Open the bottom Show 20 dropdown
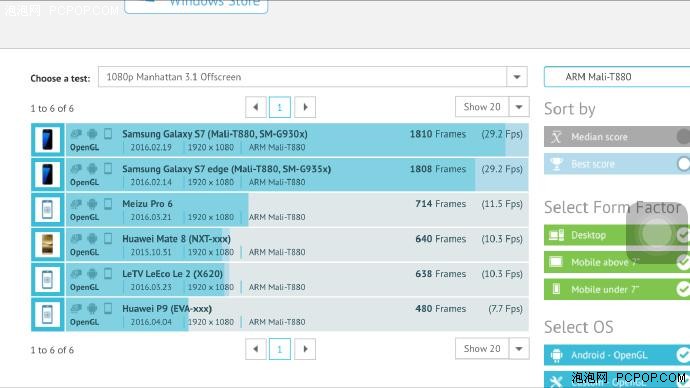690x388 pixels. (492, 349)
